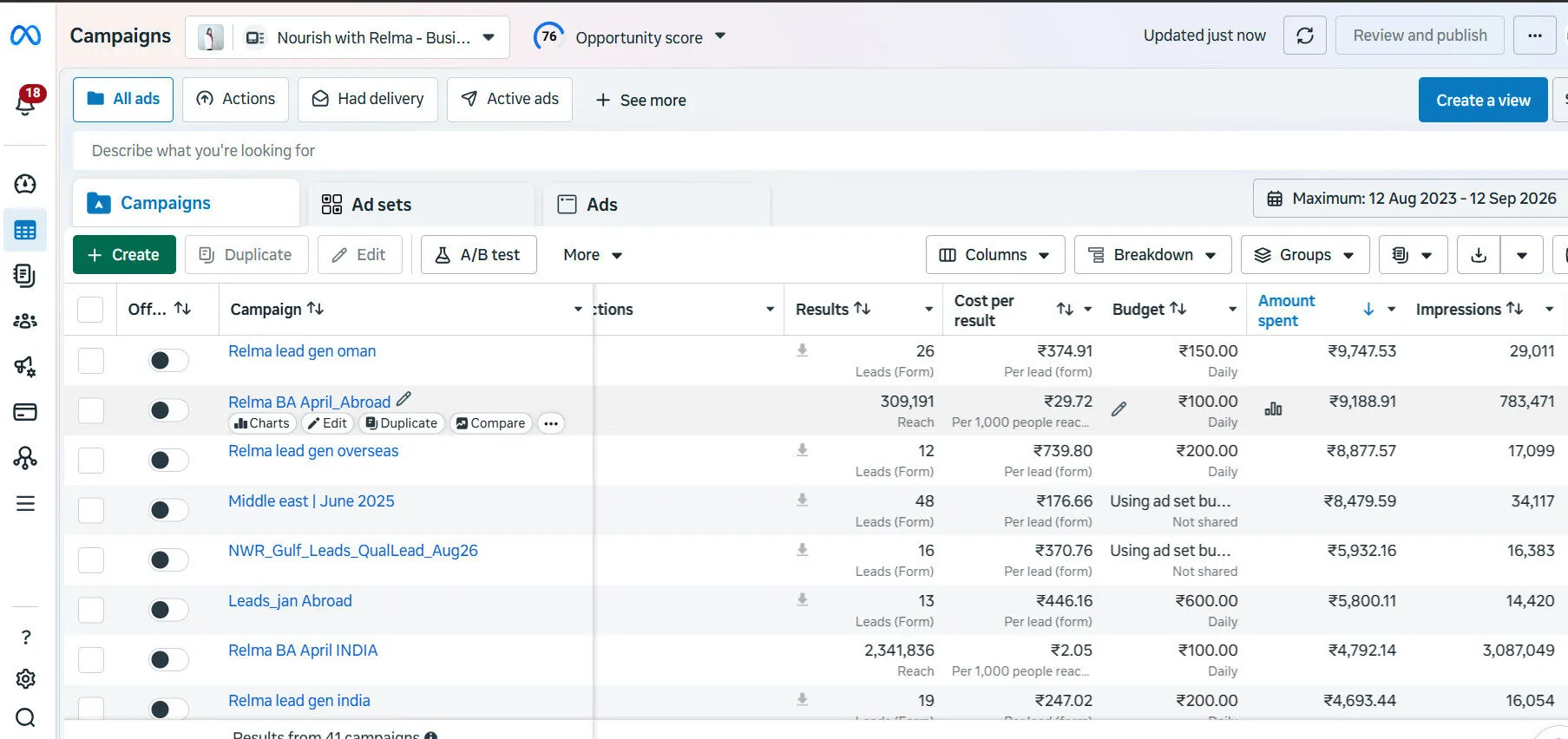Toggle Leads_jan Abroad campaign on
Viewport: 1568px width, 739px height.
tap(168, 610)
